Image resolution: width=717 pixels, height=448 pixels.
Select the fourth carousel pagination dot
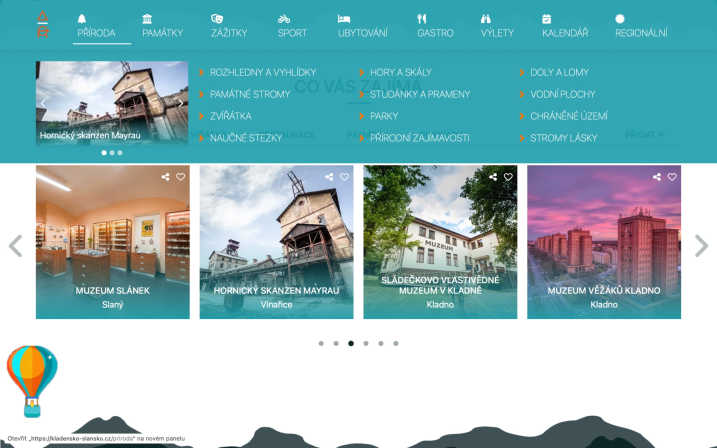366,343
